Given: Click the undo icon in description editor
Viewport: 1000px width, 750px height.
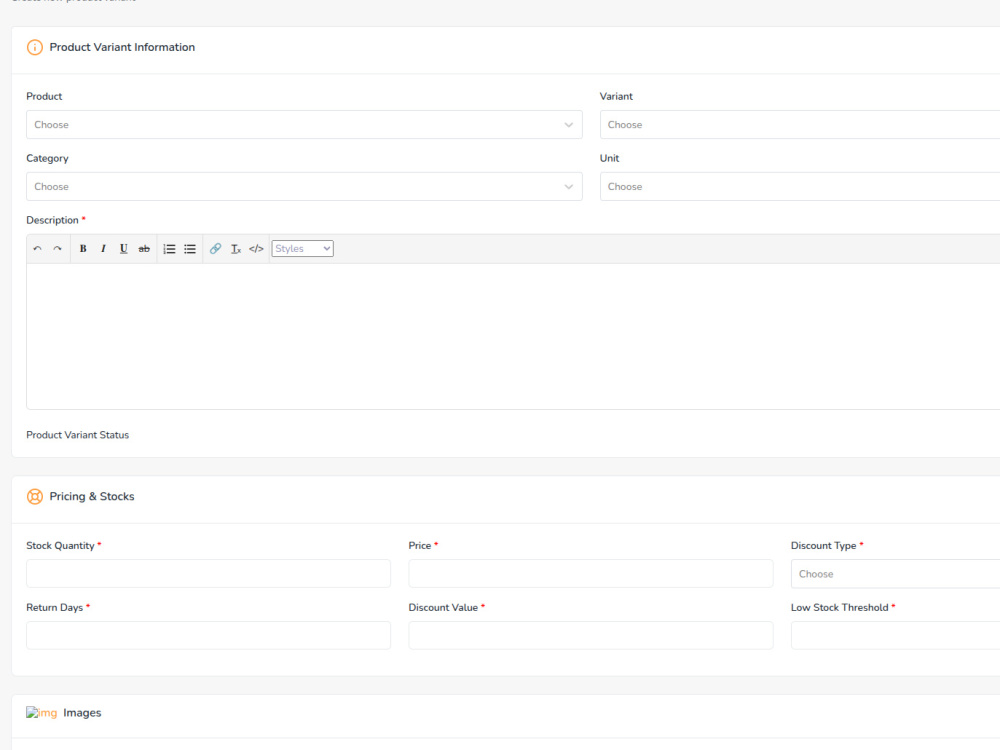Looking at the screenshot, I should 37,249.
